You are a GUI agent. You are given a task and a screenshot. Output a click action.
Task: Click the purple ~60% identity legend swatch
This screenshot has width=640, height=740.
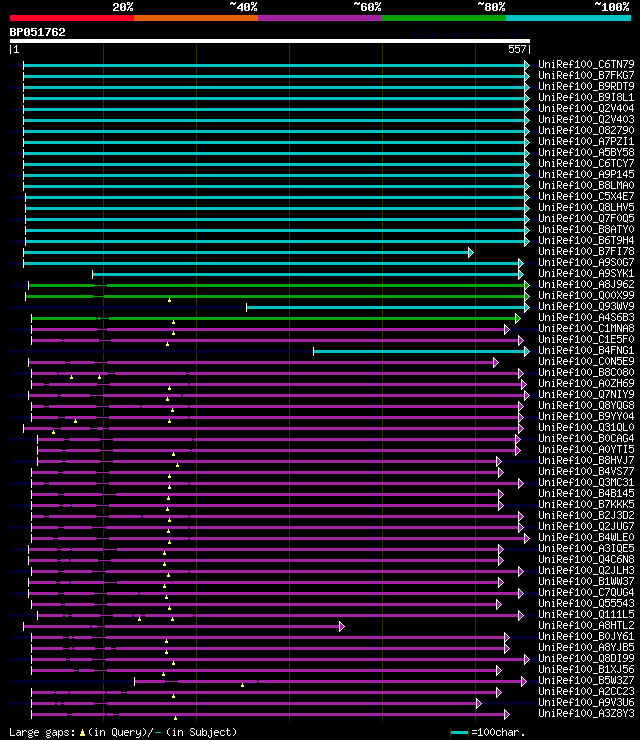(x=320, y=18)
